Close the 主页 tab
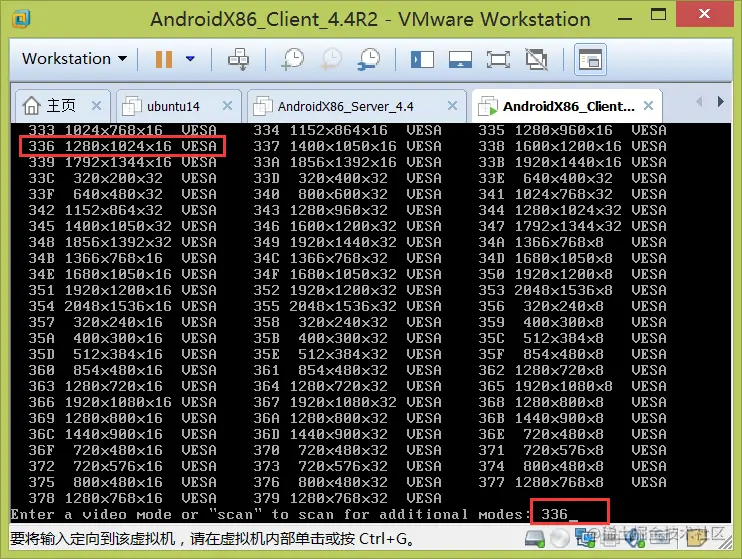Viewport: 742px width, 559px height. coord(96,106)
